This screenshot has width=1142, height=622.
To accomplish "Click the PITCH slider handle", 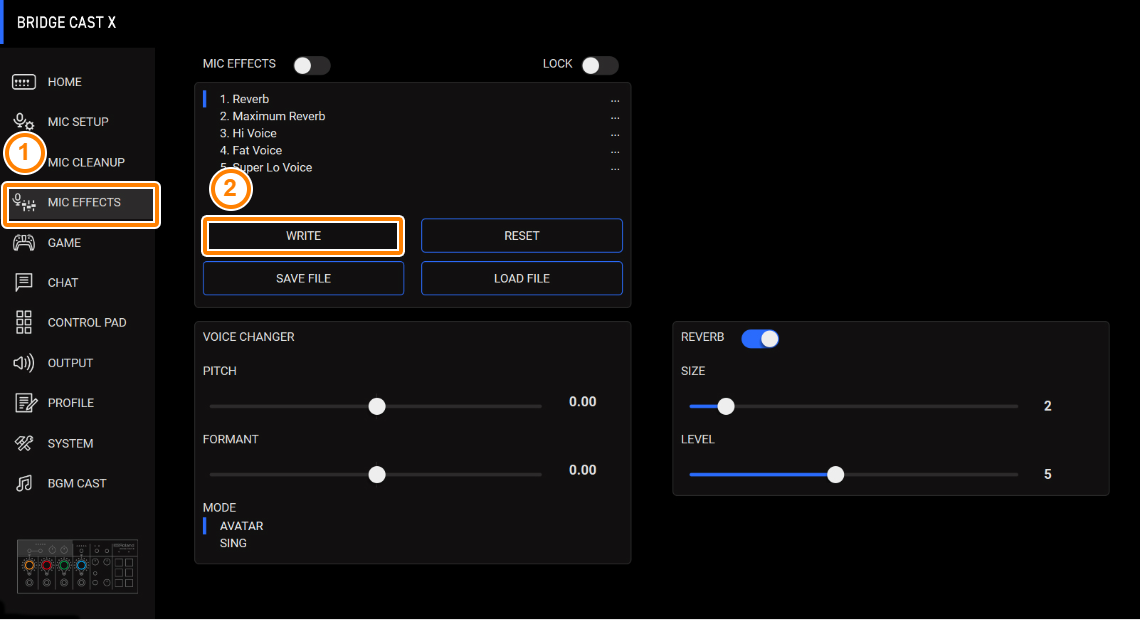I will pos(377,406).
